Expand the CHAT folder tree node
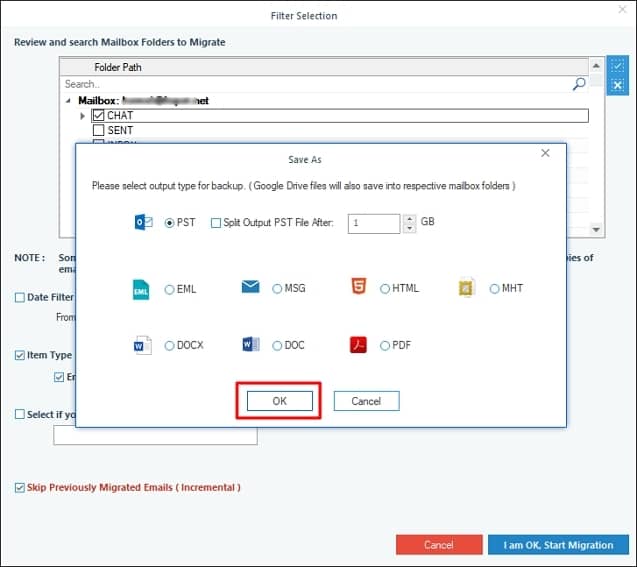This screenshot has width=637, height=567. click(x=82, y=116)
